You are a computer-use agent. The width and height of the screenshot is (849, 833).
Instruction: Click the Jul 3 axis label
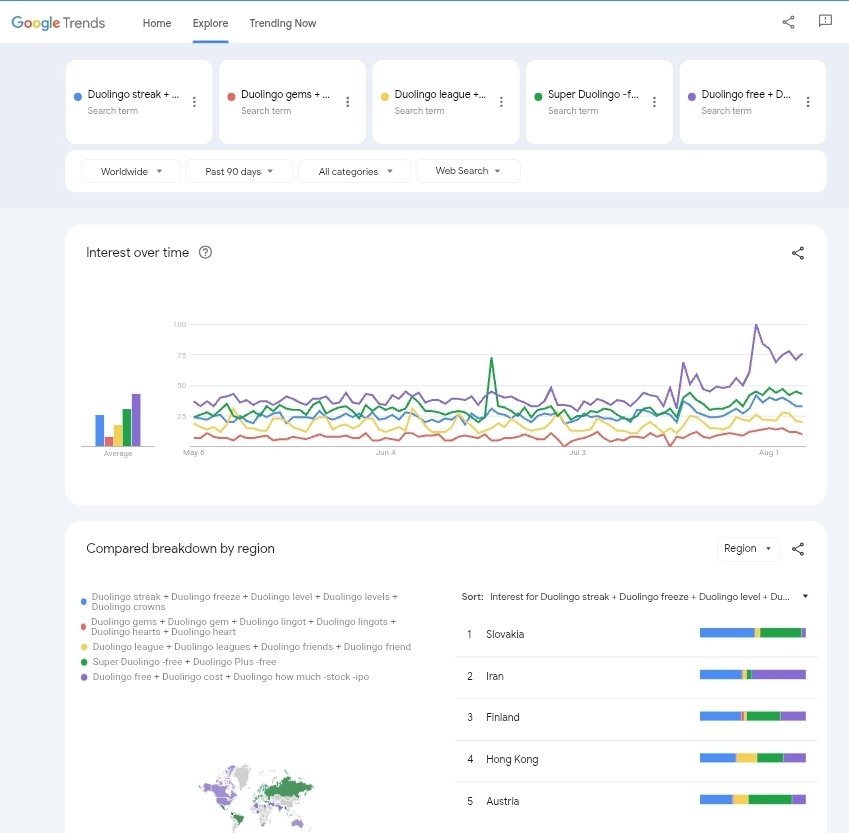pos(577,453)
